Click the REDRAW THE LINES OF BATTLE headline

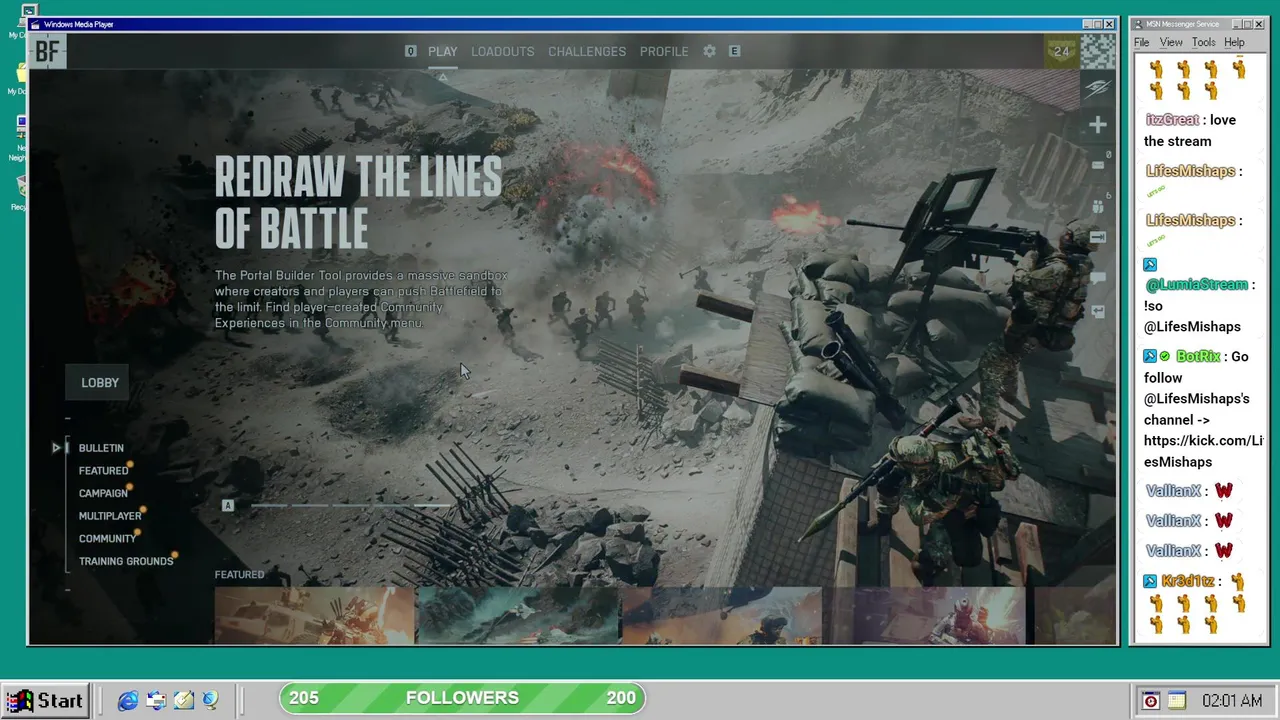(358, 203)
